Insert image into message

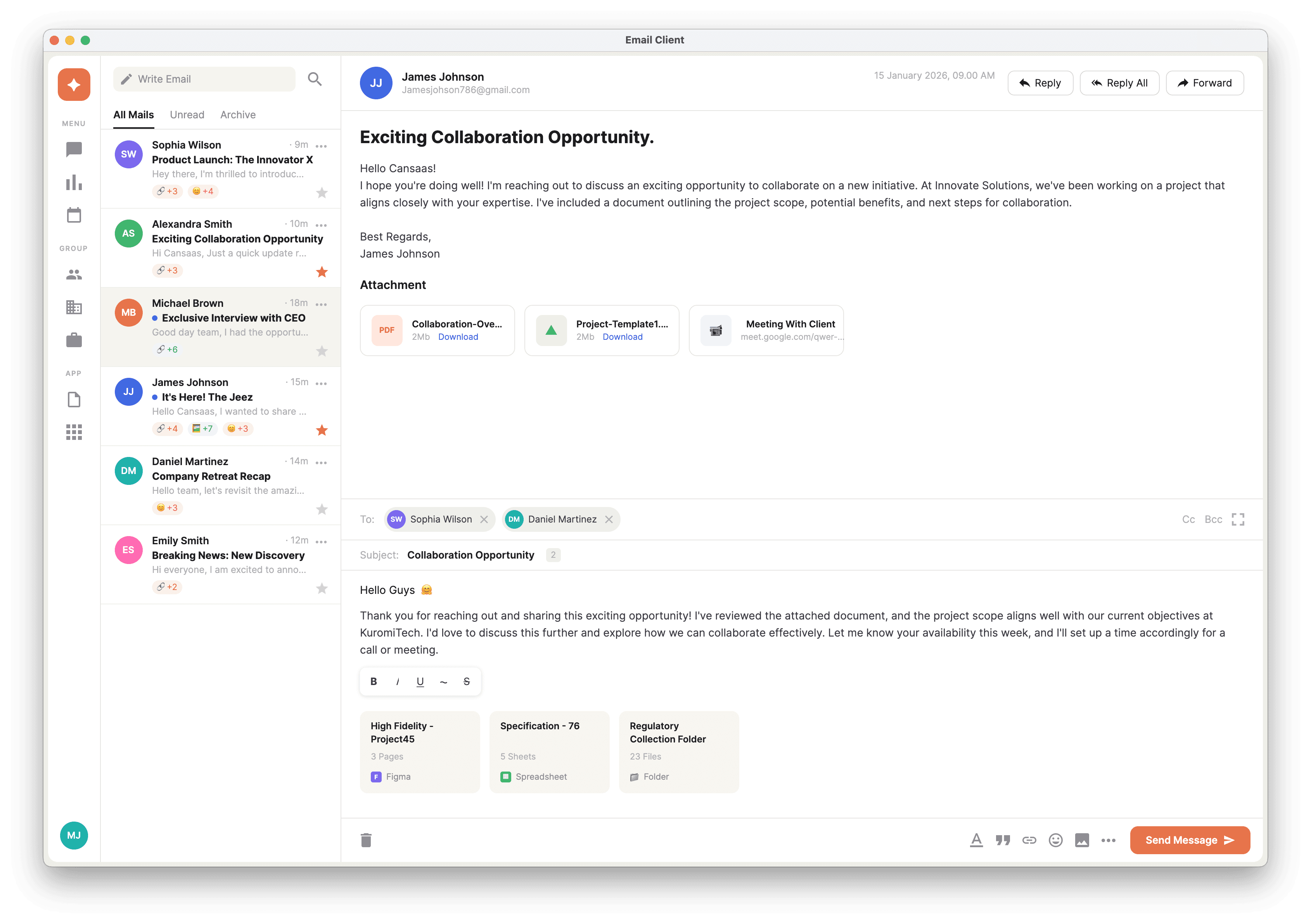(1081, 840)
